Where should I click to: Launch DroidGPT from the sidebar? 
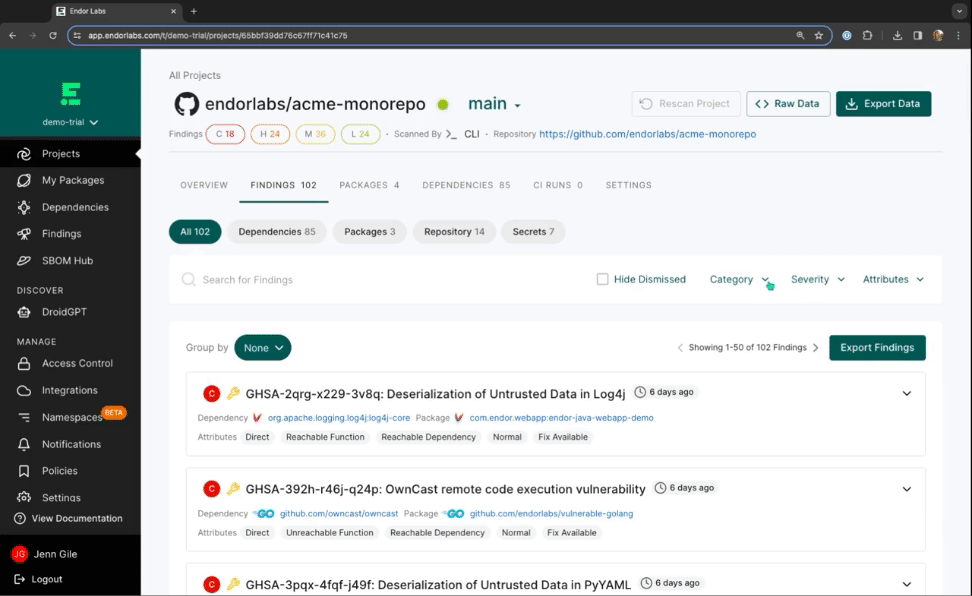[x=64, y=312]
